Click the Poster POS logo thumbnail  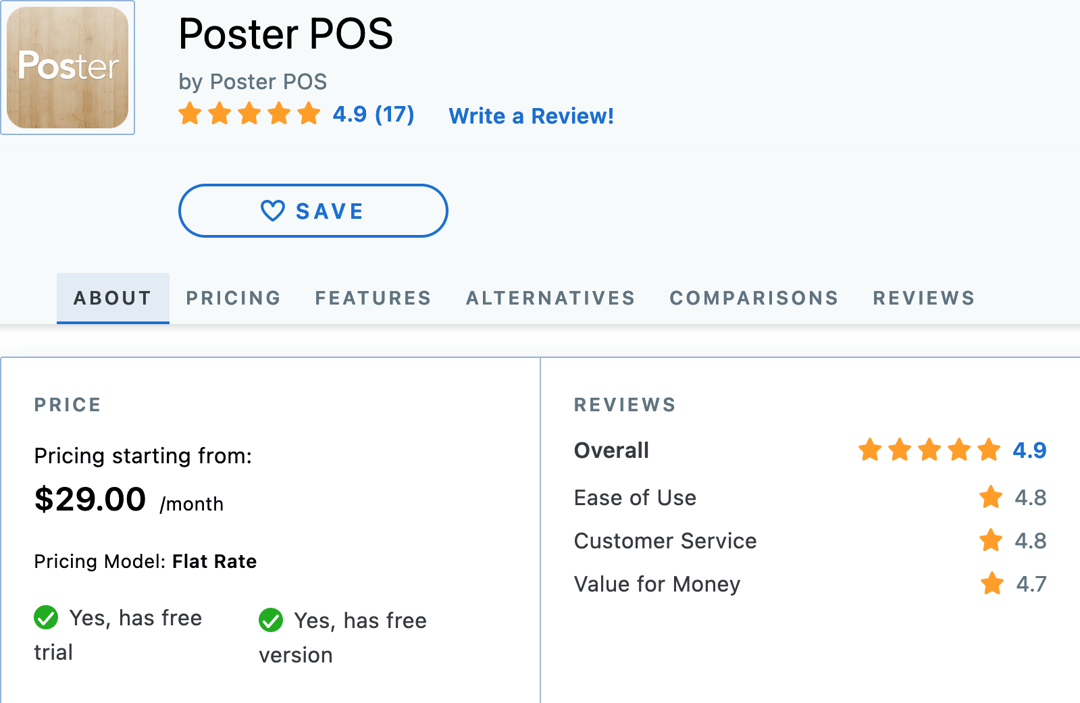66,66
